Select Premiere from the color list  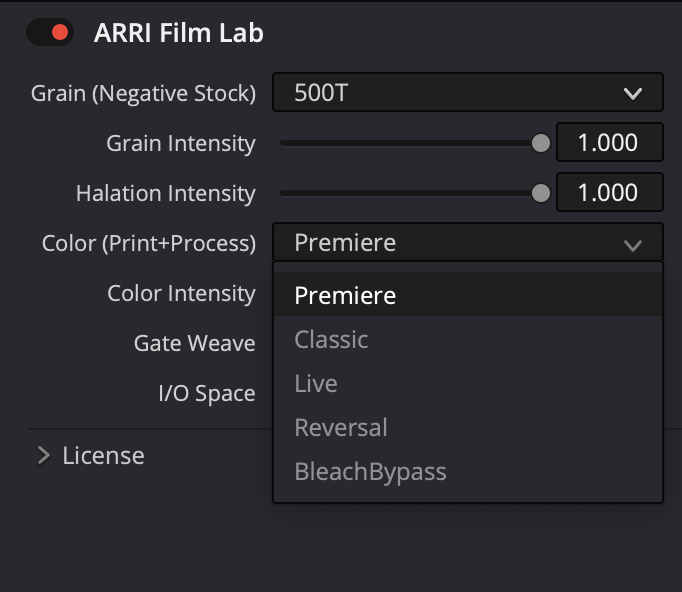345,296
